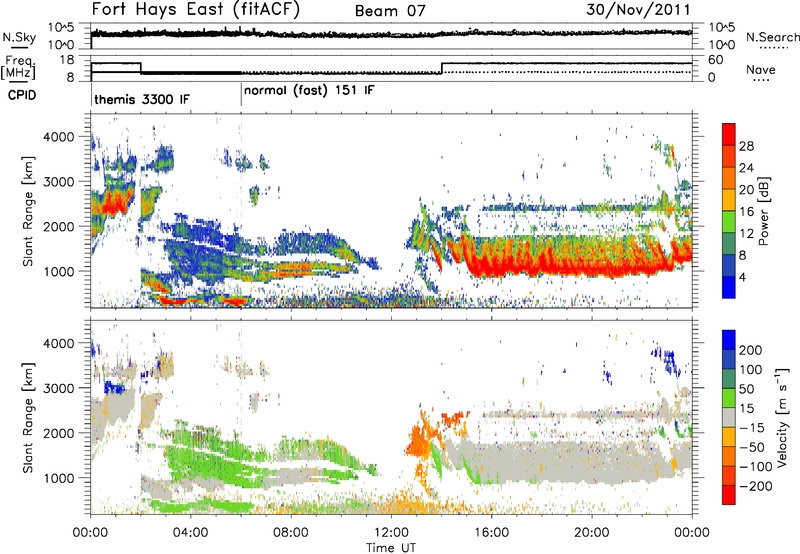Click the solid line sample under N.Sky

[x=19, y=47]
